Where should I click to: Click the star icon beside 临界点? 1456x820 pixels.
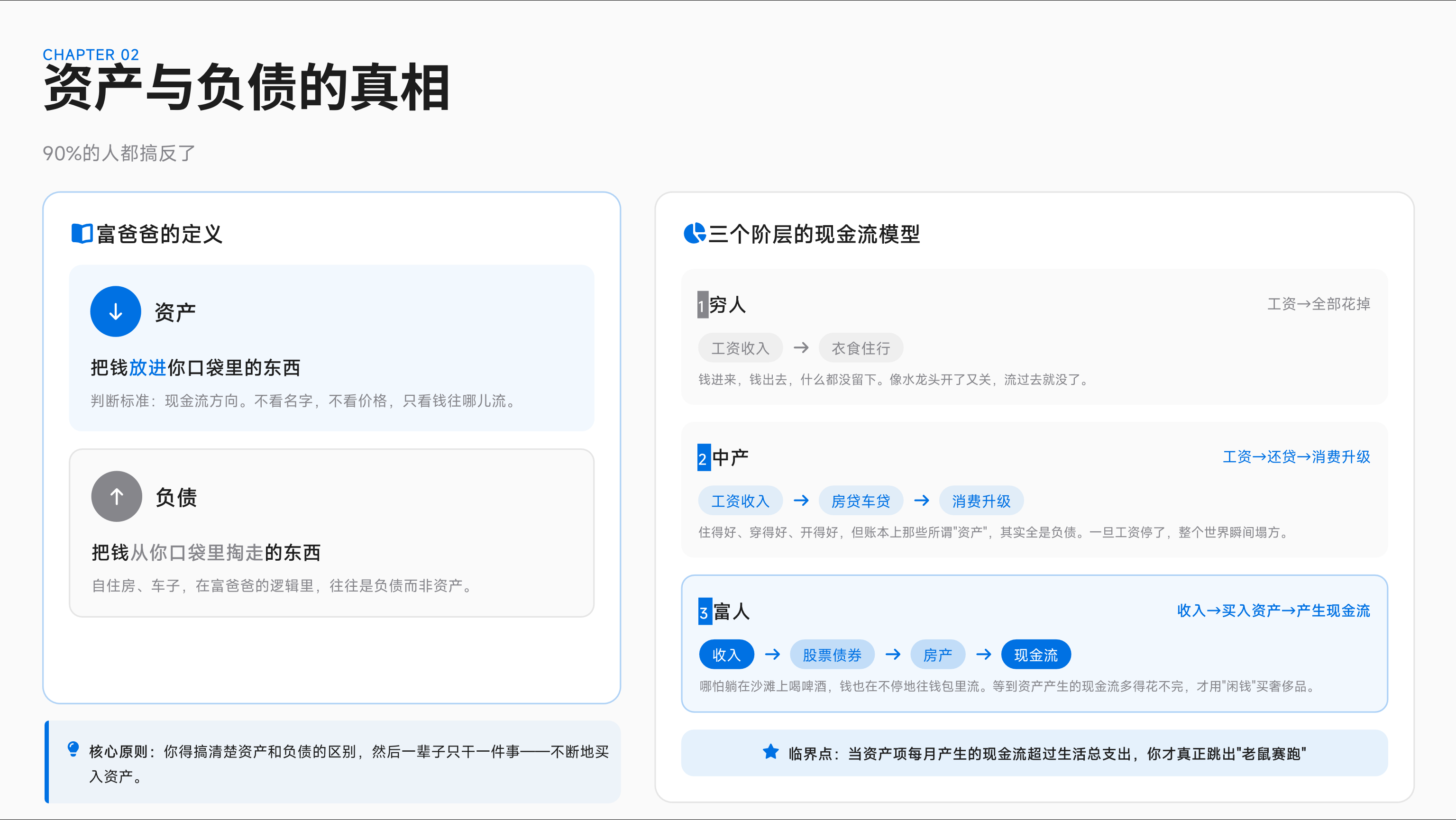pos(770,752)
